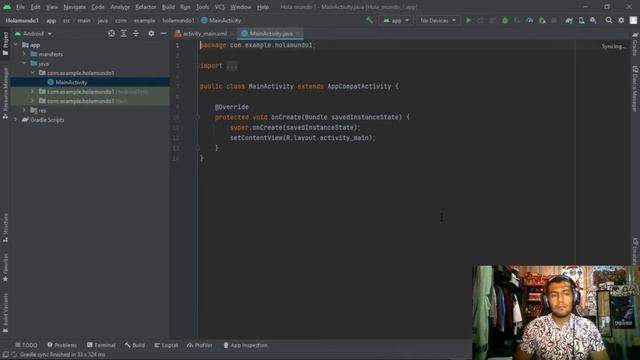
Task: Sync project with Gradle files icon
Action: (569, 20)
